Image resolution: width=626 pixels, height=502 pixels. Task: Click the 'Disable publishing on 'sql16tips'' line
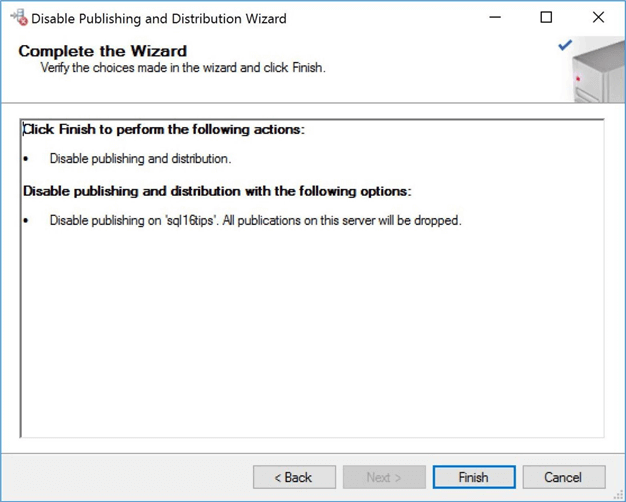(256, 220)
